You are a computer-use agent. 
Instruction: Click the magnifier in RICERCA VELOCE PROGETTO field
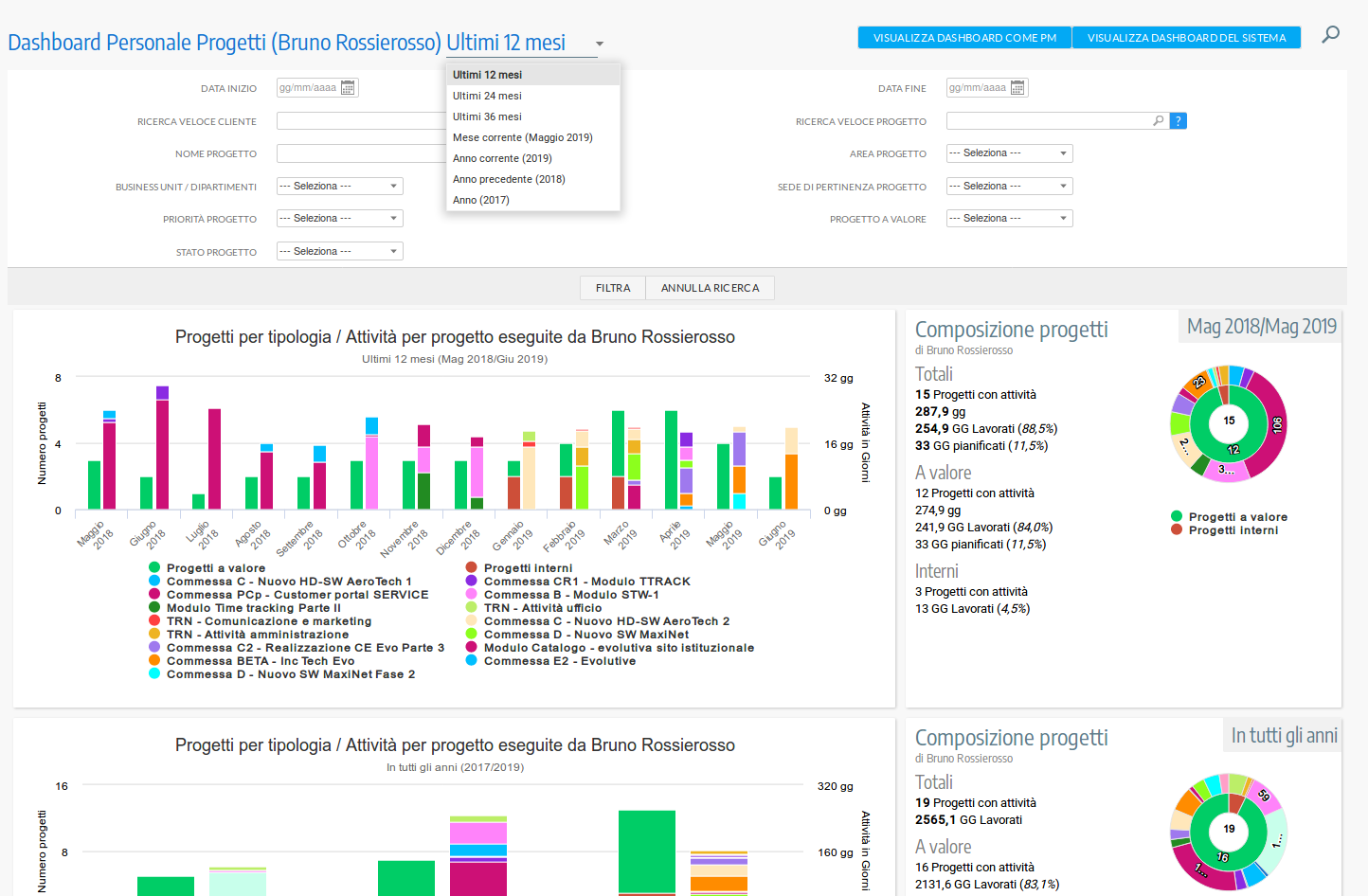(x=1159, y=120)
